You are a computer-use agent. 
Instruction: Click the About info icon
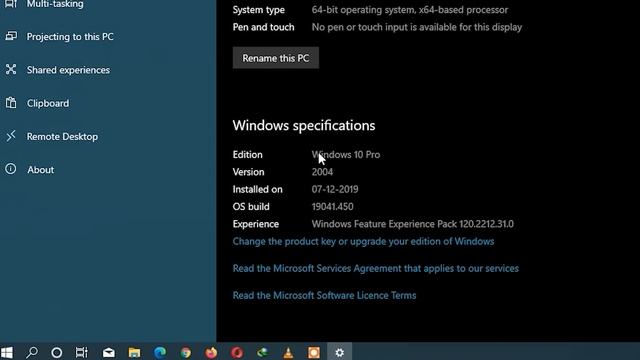[x=11, y=169]
